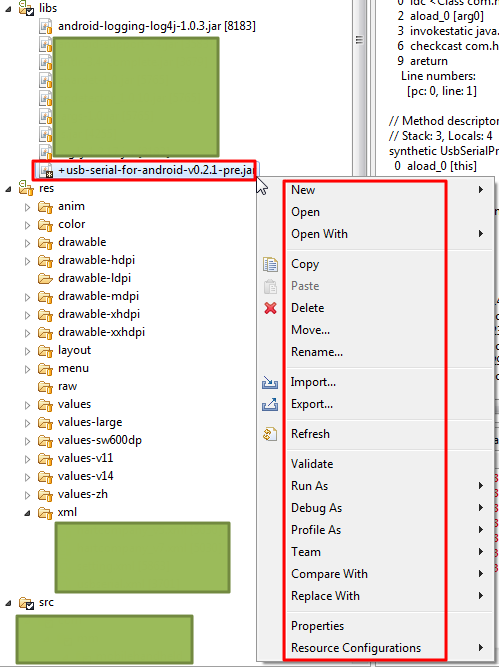Viewport: 499px width, 667px height.
Task: Select the usb-serial-for-android-v0.2.1-pre.jar entry
Action: tap(156, 170)
